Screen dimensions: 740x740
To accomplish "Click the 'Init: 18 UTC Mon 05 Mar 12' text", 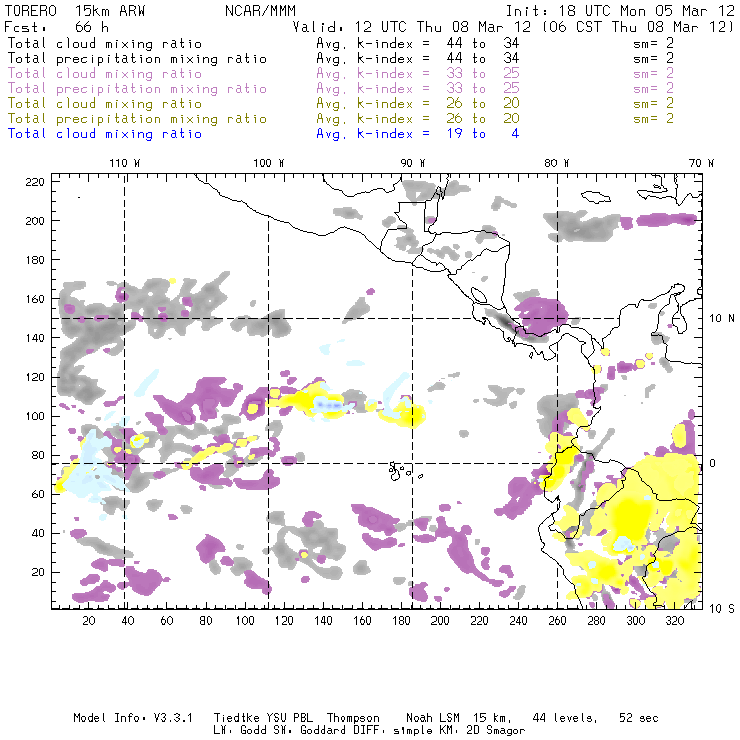I will click(620, 11).
